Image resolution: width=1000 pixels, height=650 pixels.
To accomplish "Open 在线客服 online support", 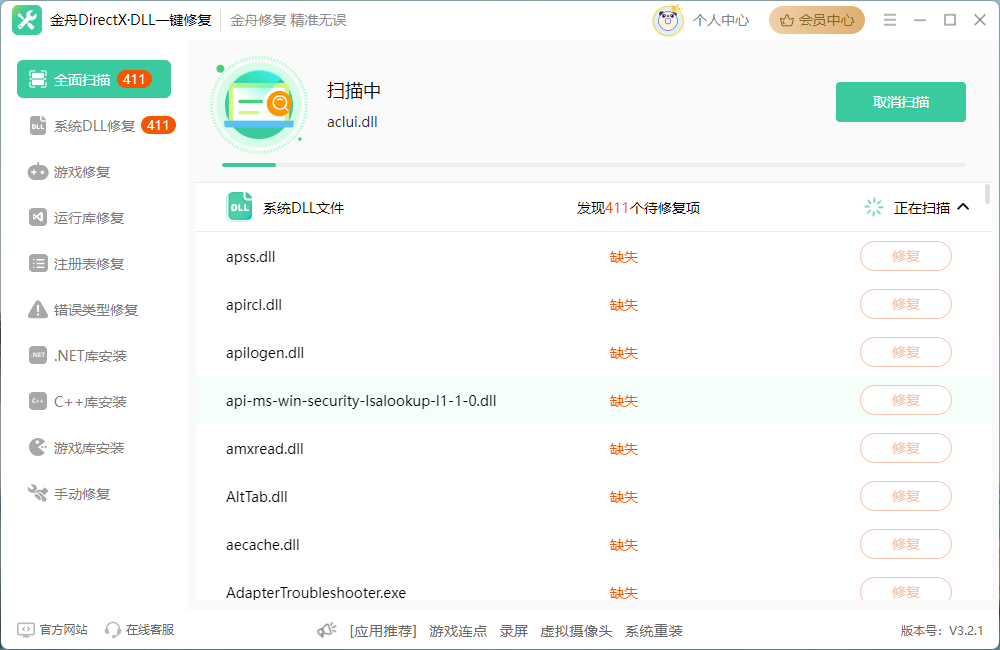I will pyautogui.click(x=121, y=632).
